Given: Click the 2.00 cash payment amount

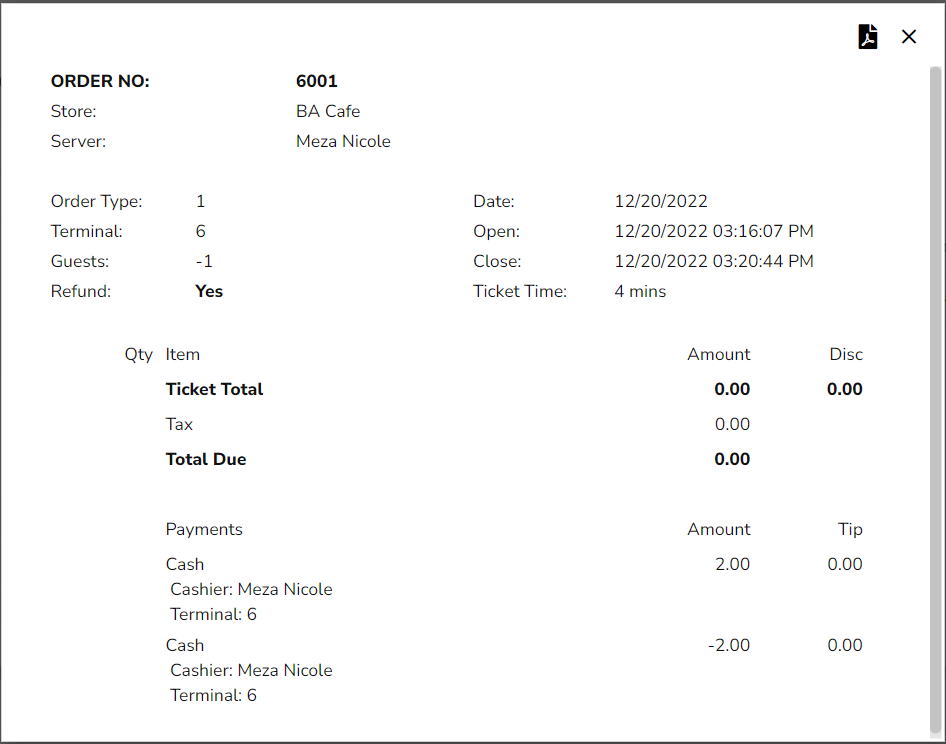Looking at the screenshot, I should click(732, 564).
